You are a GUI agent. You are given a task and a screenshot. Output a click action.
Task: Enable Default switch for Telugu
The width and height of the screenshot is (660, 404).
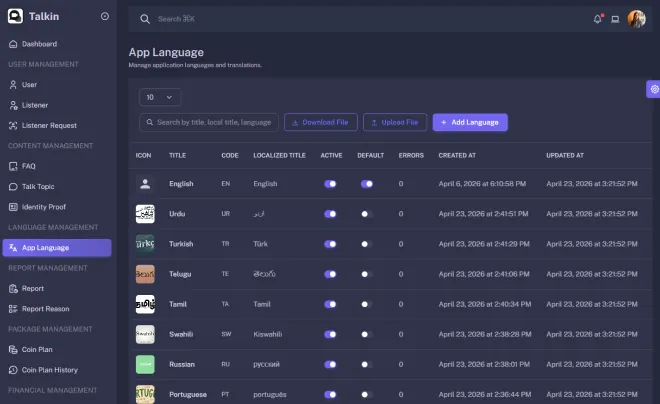367,274
